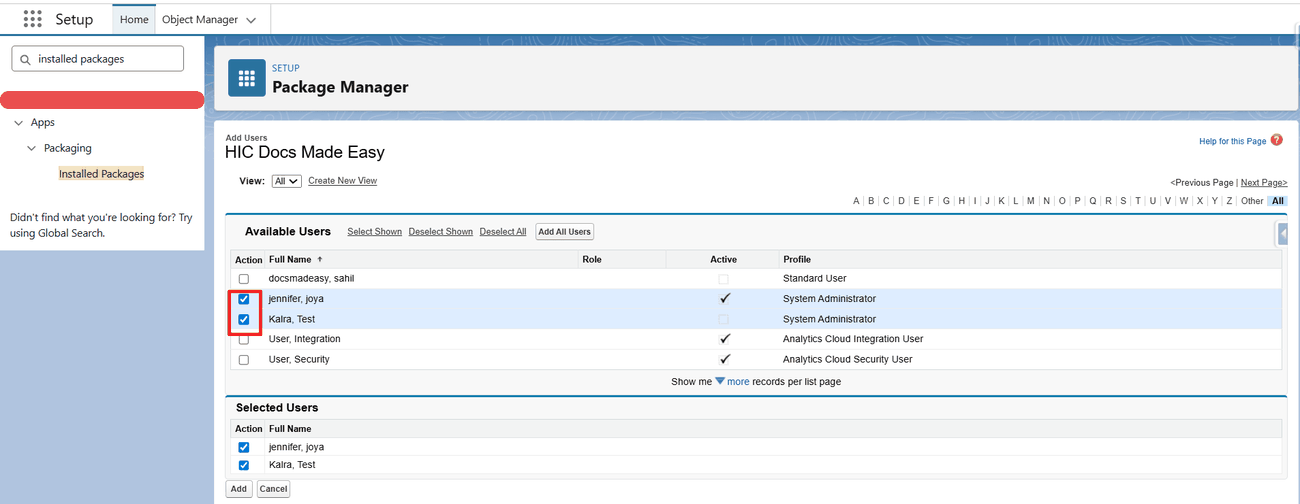Check the box for User, Security
Image resolution: width=1300 pixels, height=504 pixels.
[244, 360]
